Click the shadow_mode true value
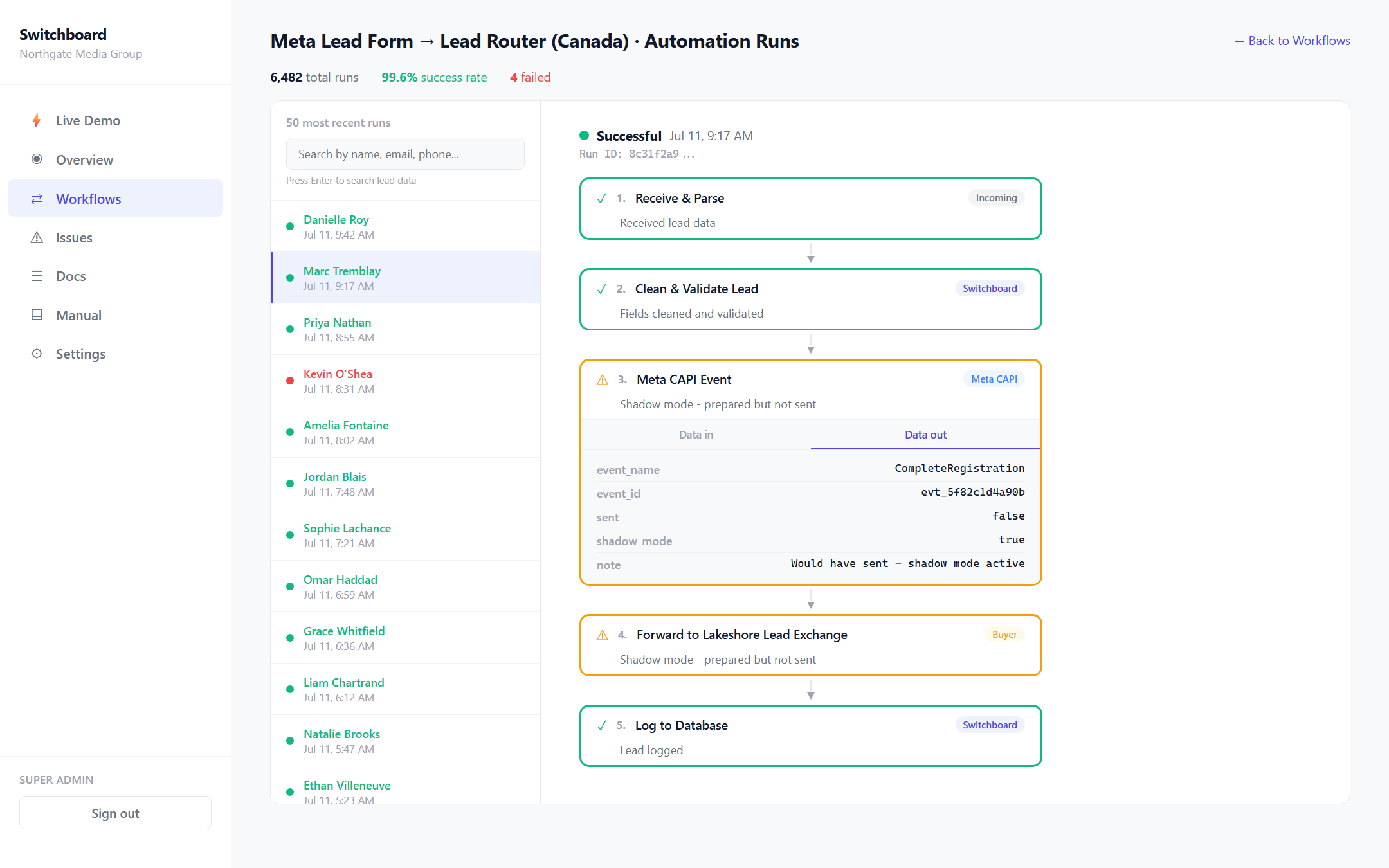 pyautogui.click(x=1012, y=539)
